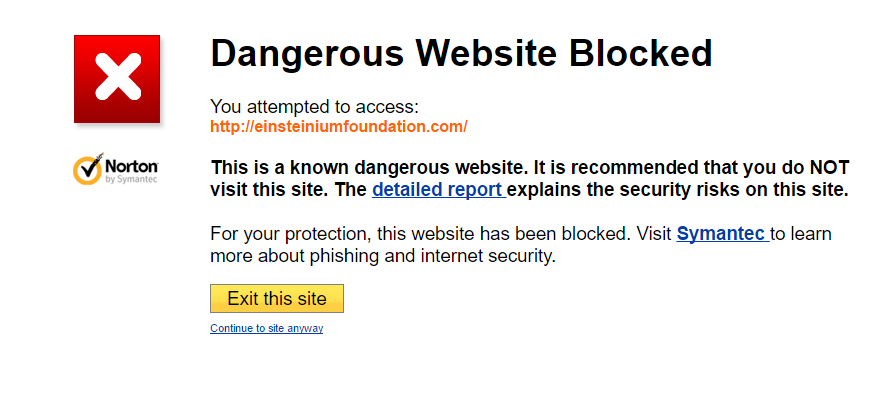The height and width of the screenshot is (393, 871).
Task: Select Continue to site anyway
Action: pyautogui.click(x=267, y=329)
